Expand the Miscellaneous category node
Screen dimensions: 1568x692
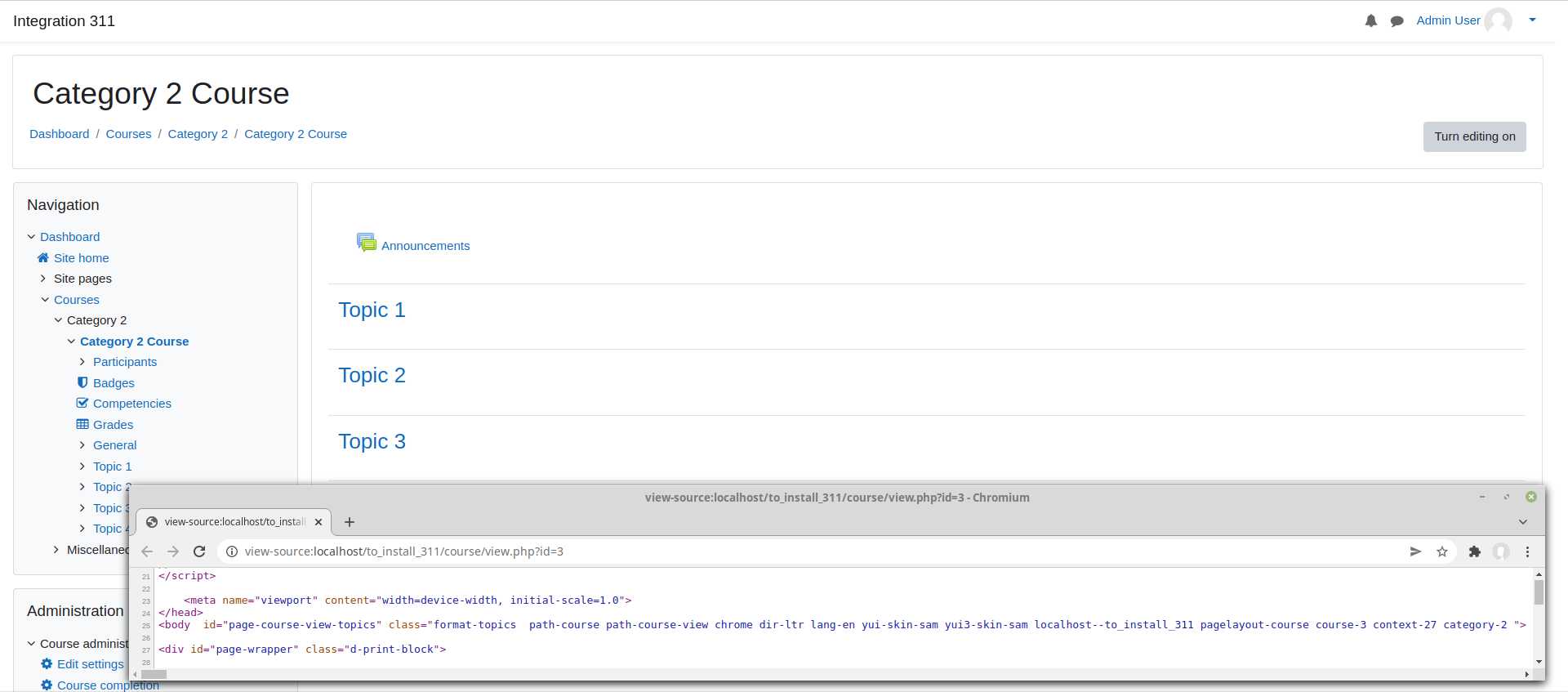(56, 550)
